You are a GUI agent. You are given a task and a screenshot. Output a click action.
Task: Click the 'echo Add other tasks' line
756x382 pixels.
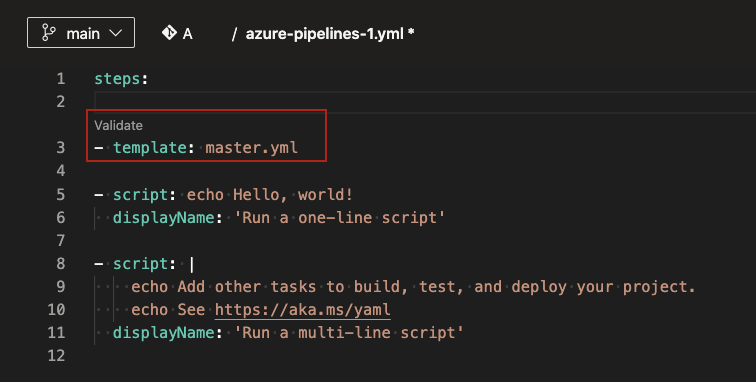pyautogui.click(x=414, y=287)
